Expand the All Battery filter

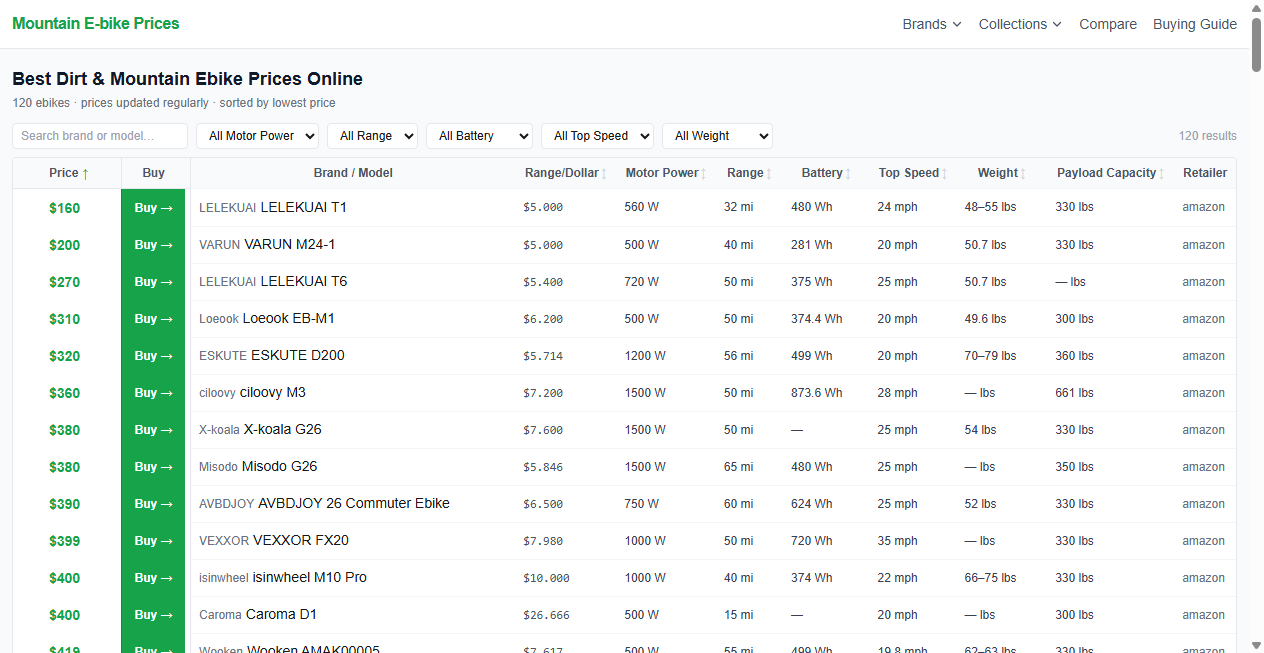point(479,136)
